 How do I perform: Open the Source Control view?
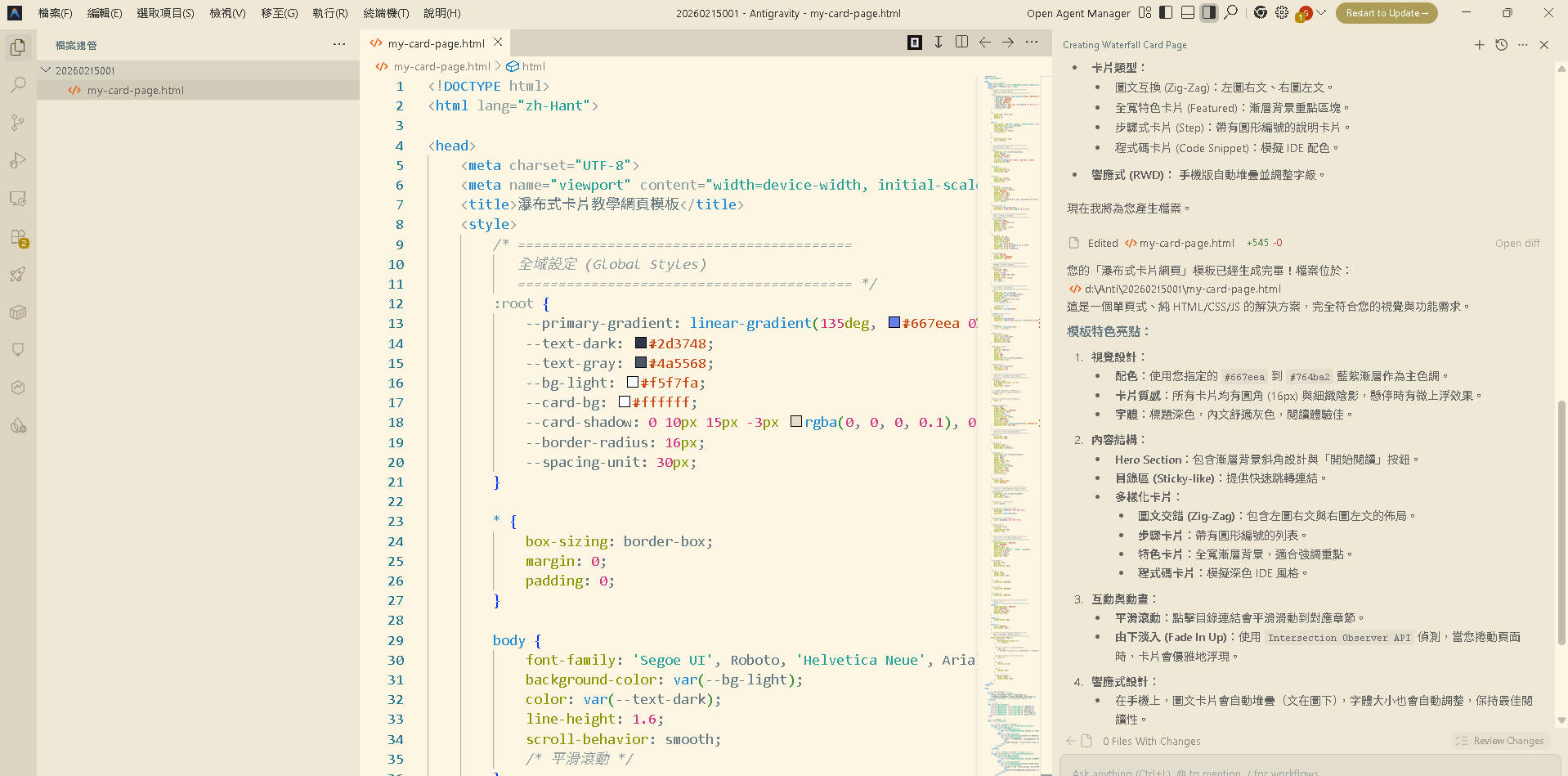tap(18, 123)
